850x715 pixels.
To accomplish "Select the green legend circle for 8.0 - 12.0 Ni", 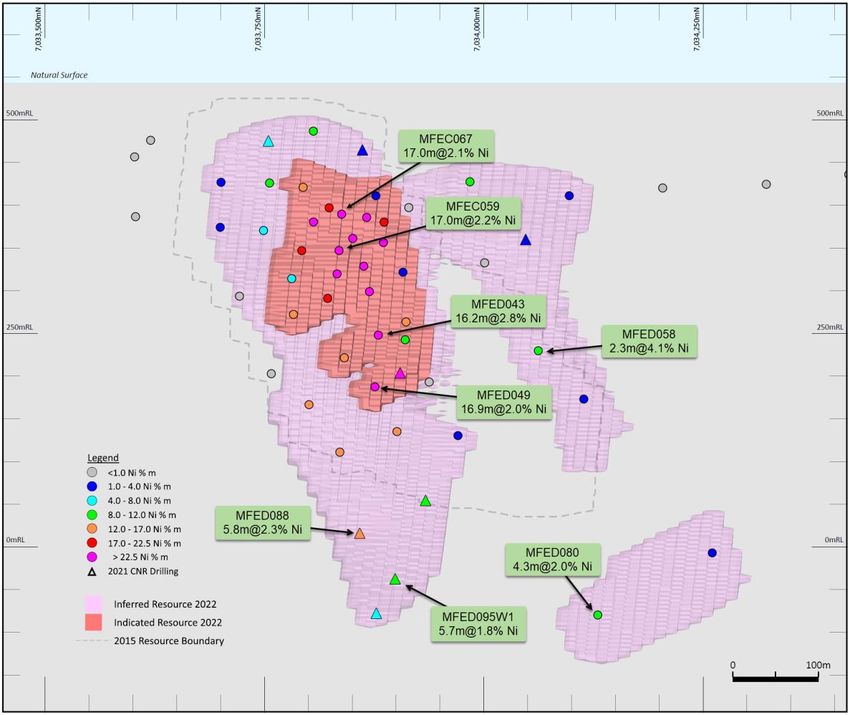I will coord(92,514).
